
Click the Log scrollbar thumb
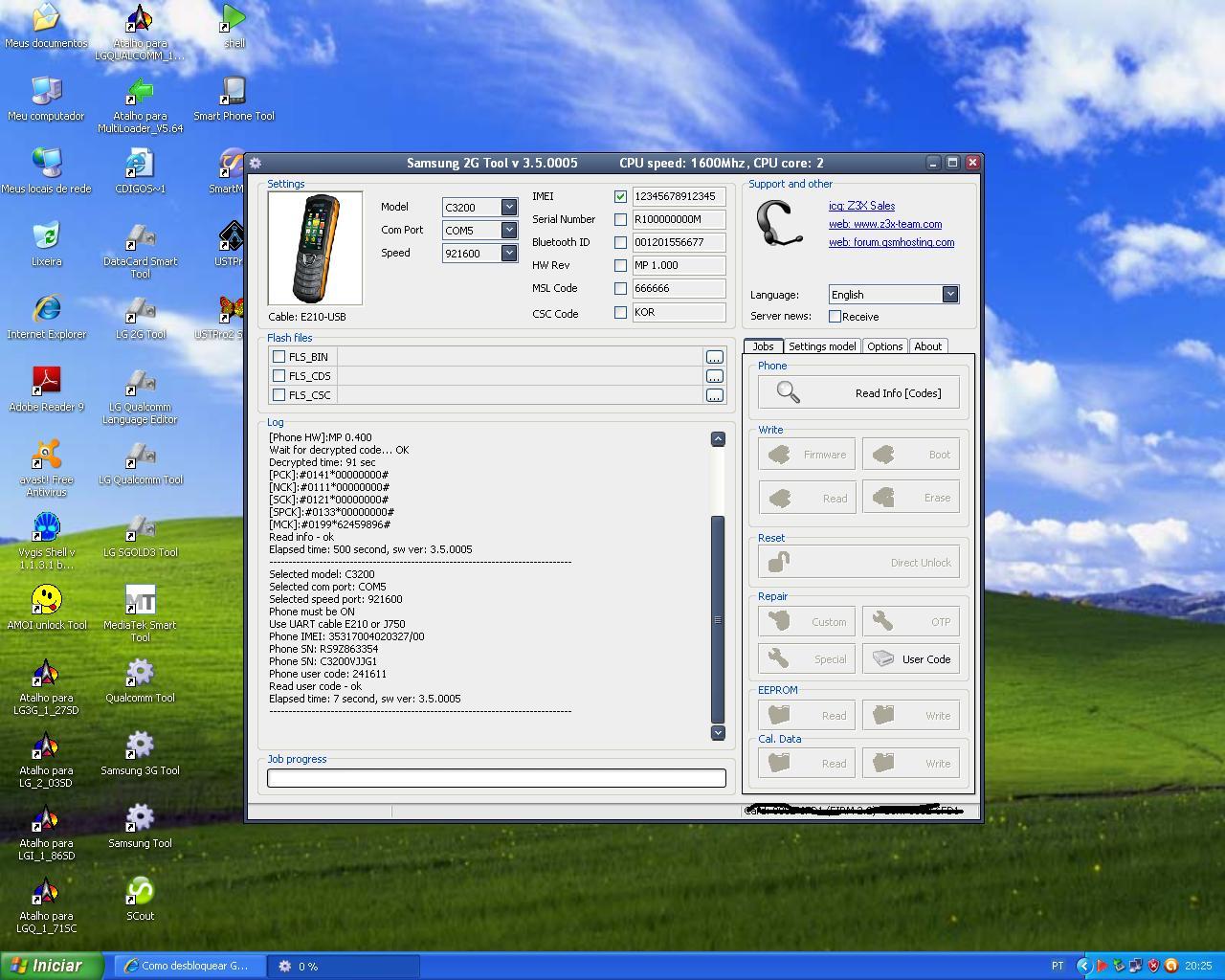(718, 619)
